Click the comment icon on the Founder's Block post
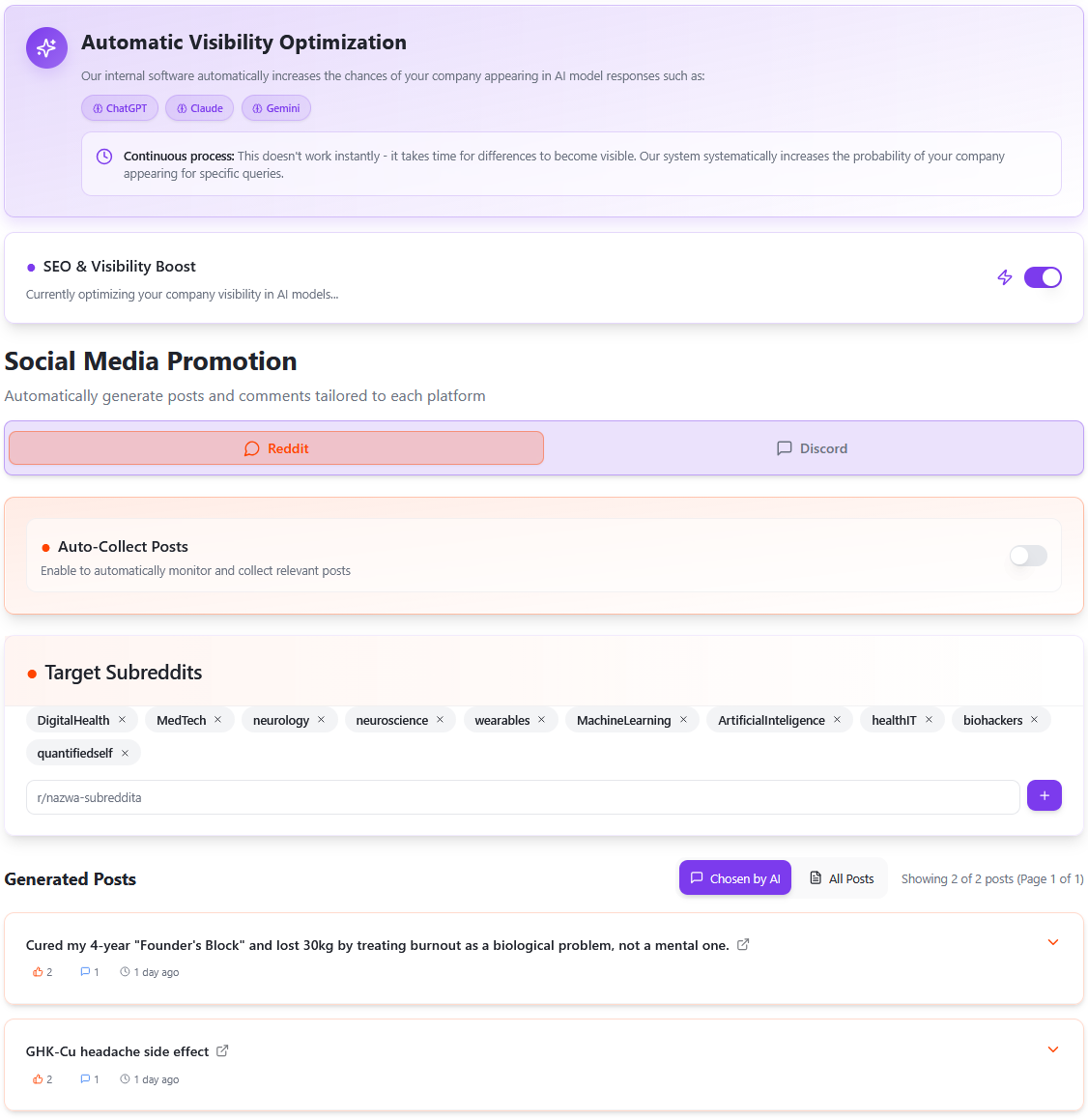The image size is (1088, 1120). click(85, 971)
